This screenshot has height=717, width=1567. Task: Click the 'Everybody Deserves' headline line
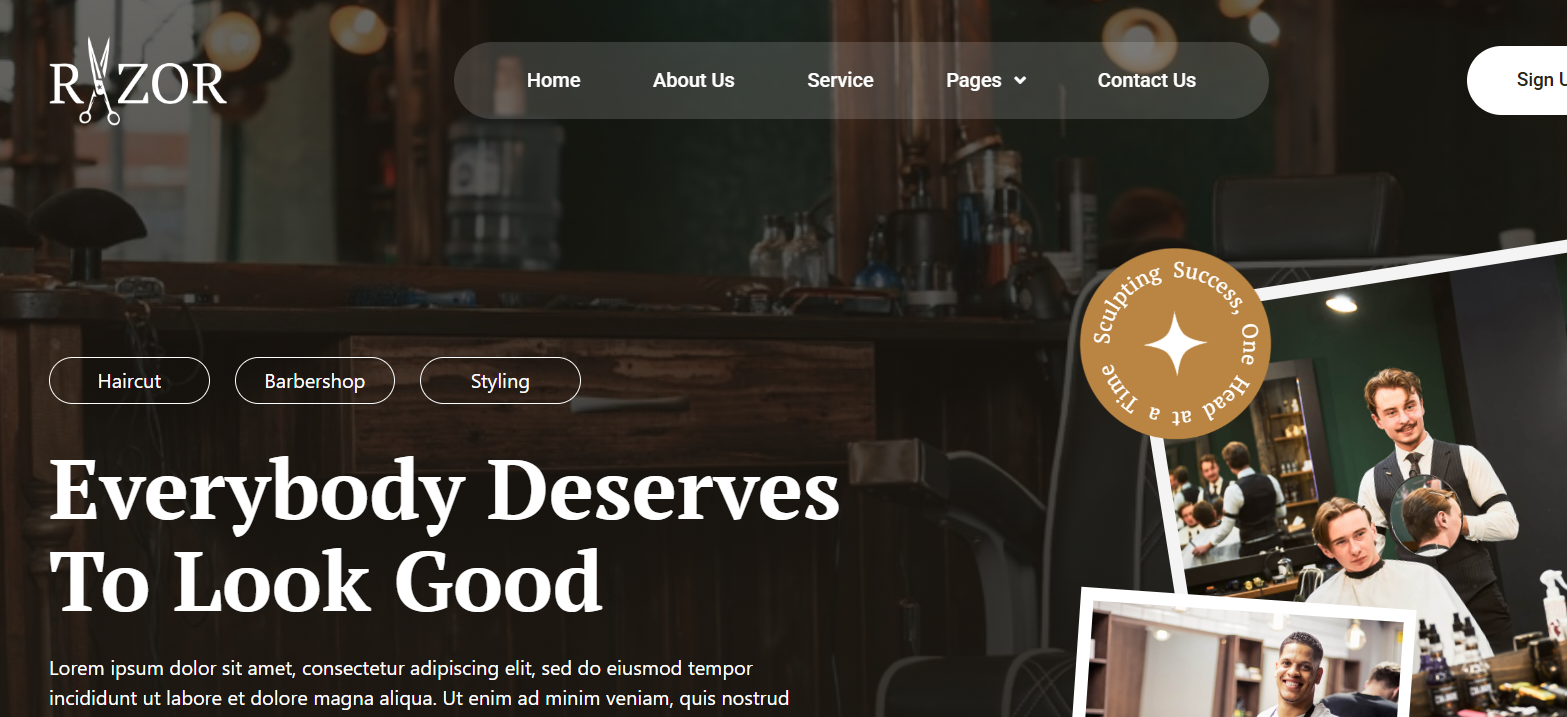tap(445, 491)
